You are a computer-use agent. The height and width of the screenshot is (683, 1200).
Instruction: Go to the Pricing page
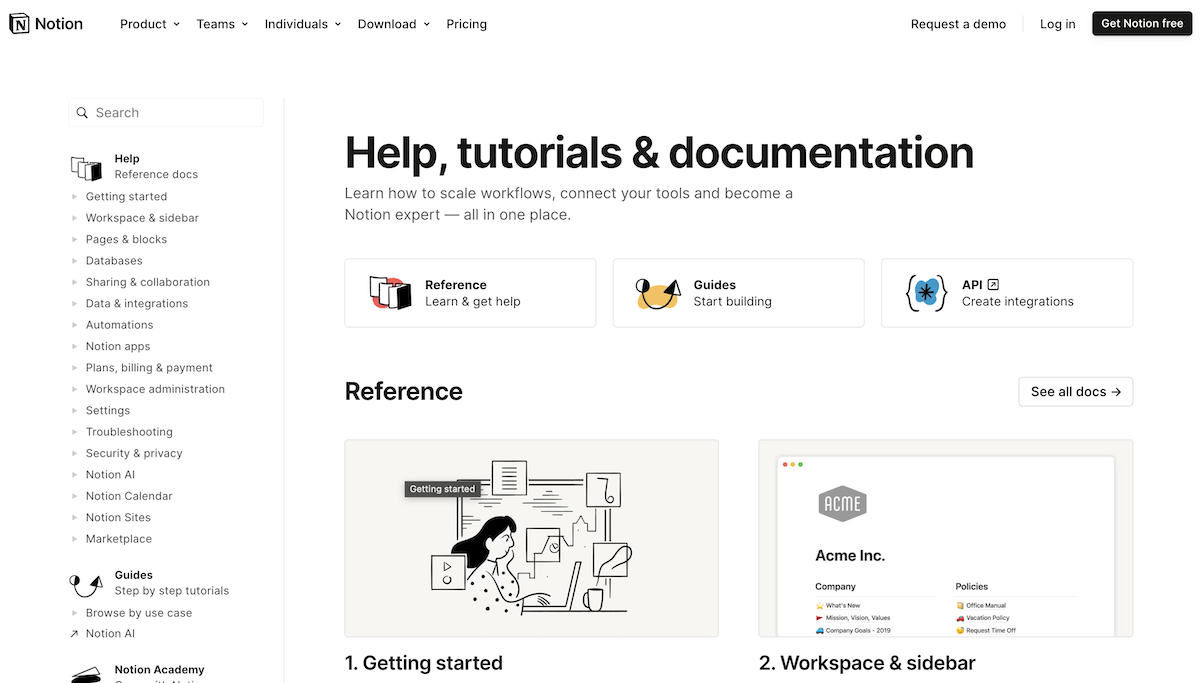tap(466, 24)
